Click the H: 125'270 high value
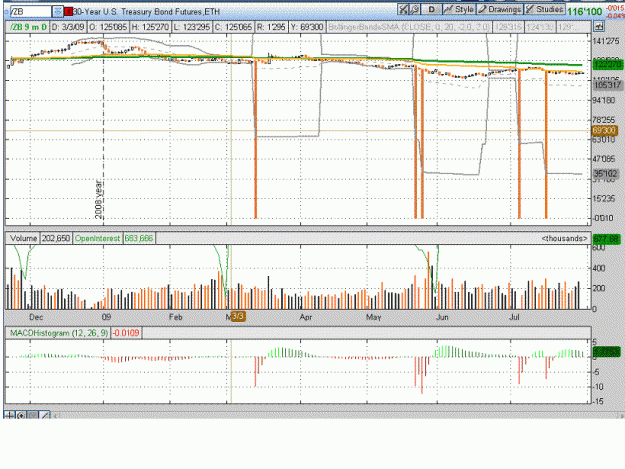 click(x=150, y=27)
